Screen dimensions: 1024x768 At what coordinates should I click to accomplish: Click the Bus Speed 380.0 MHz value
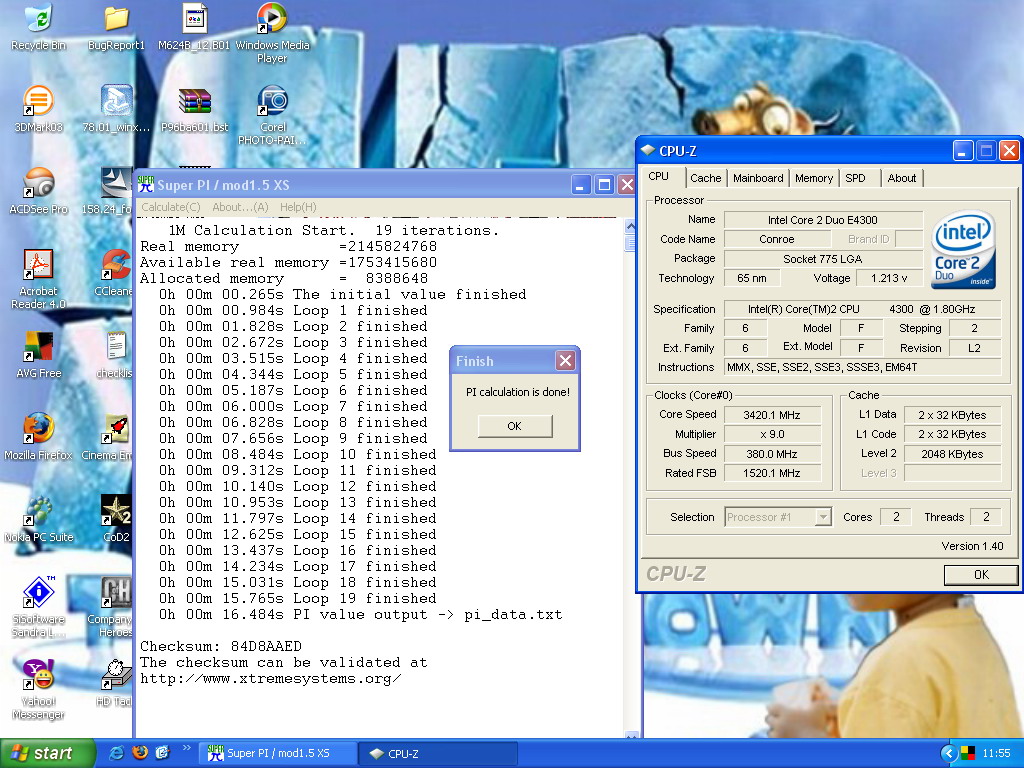point(772,454)
